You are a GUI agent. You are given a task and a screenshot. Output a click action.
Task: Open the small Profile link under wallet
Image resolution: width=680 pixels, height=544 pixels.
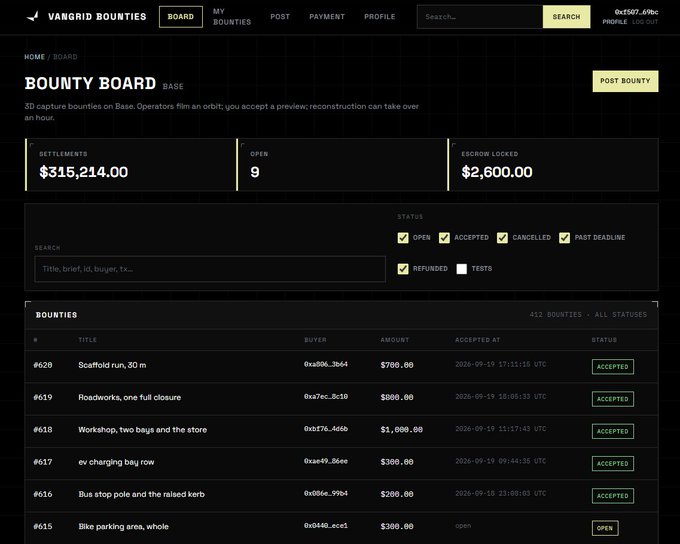click(x=615, y=22)
